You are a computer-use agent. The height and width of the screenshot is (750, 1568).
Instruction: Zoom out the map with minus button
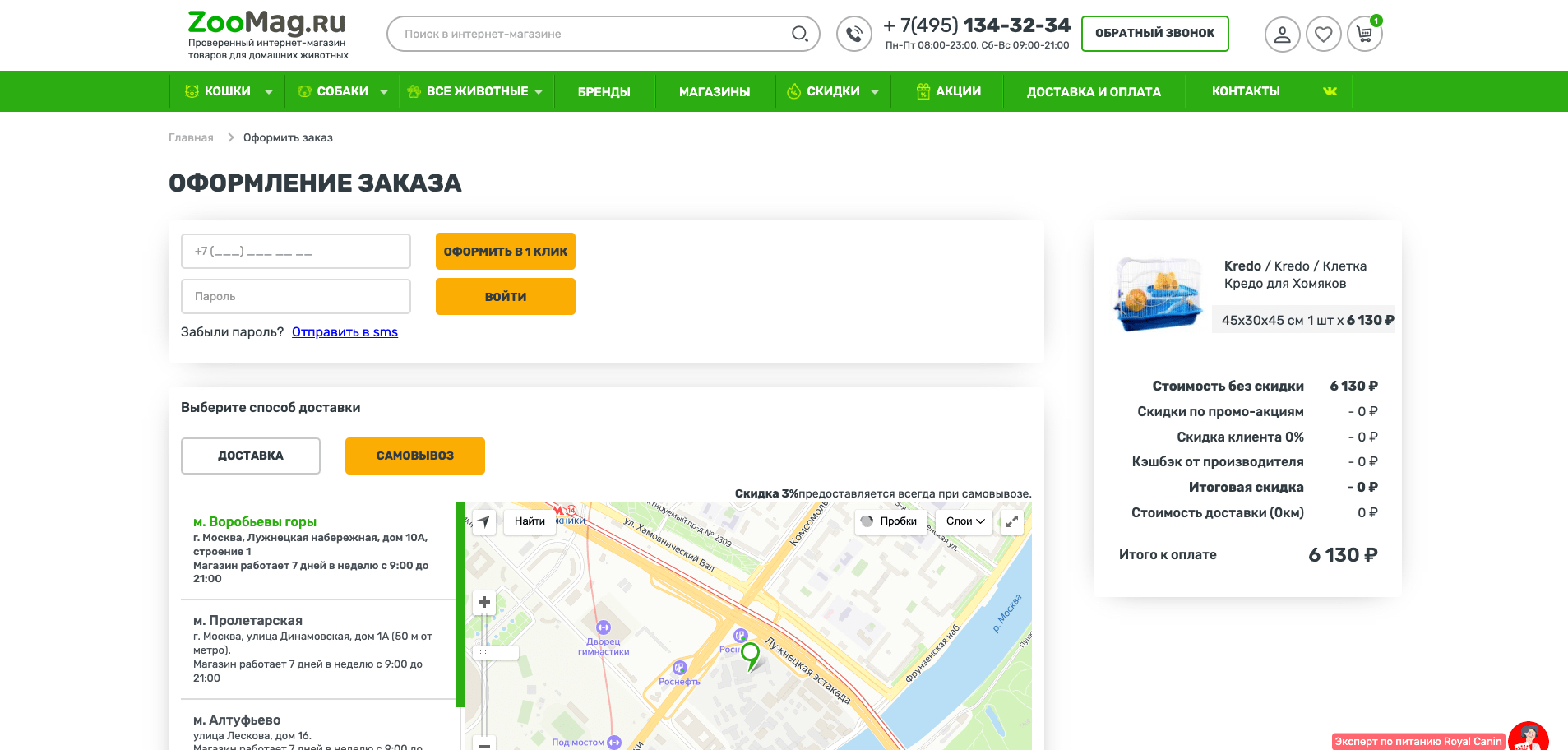point(484,743)
